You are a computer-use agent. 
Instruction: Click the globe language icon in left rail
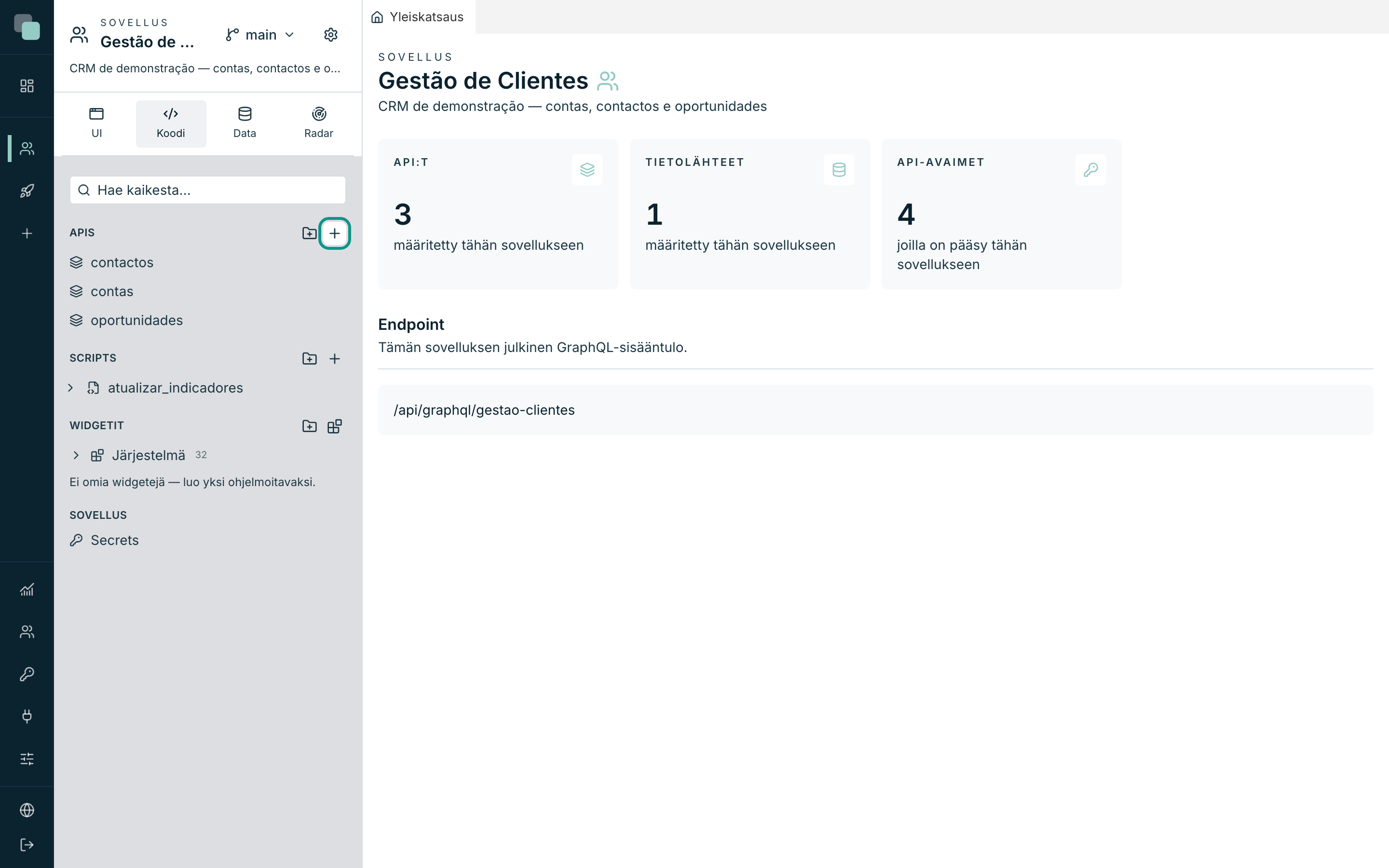click(x=27, y=810)
